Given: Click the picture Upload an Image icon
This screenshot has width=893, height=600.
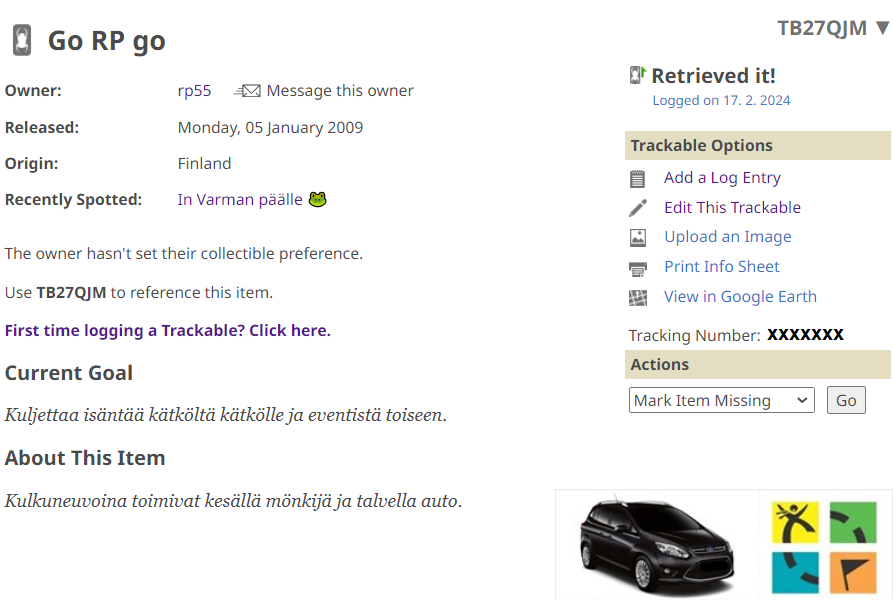Looking at the screenshot, I should pyautogui.click(x=637, y=238).
